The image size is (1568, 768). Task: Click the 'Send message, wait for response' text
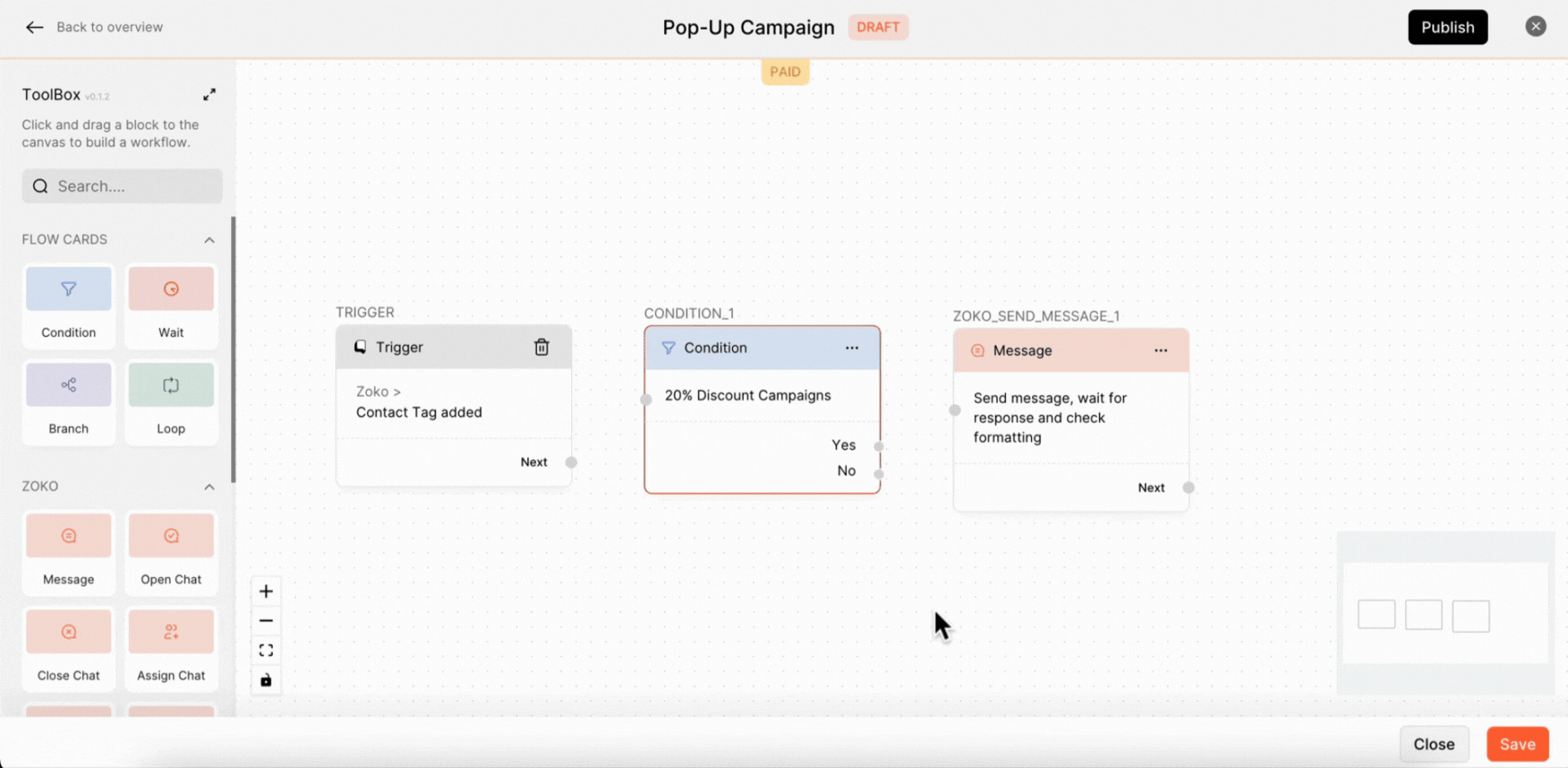(1050, 418)
